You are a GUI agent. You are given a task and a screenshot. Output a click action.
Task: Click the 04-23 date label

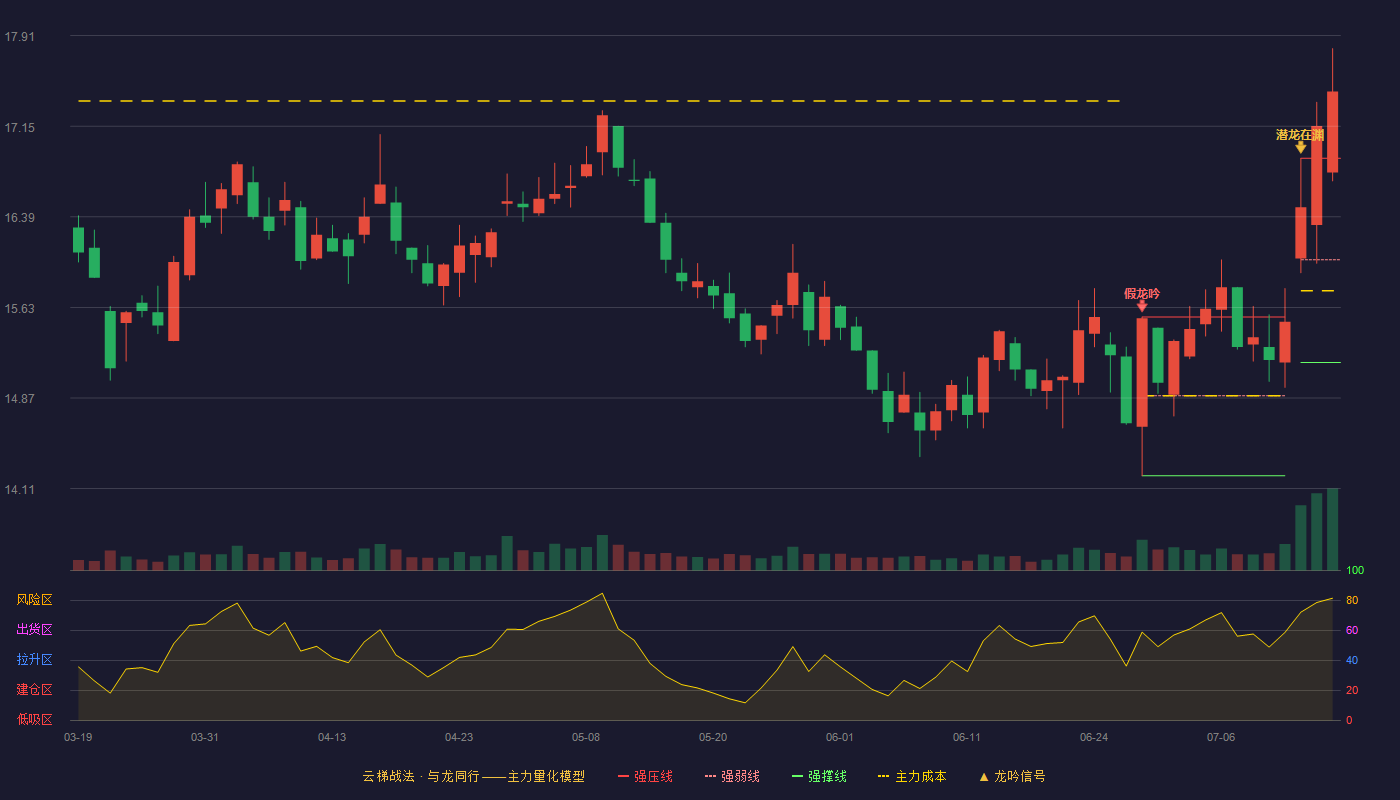pyautogui.click(x=459, y=737)
